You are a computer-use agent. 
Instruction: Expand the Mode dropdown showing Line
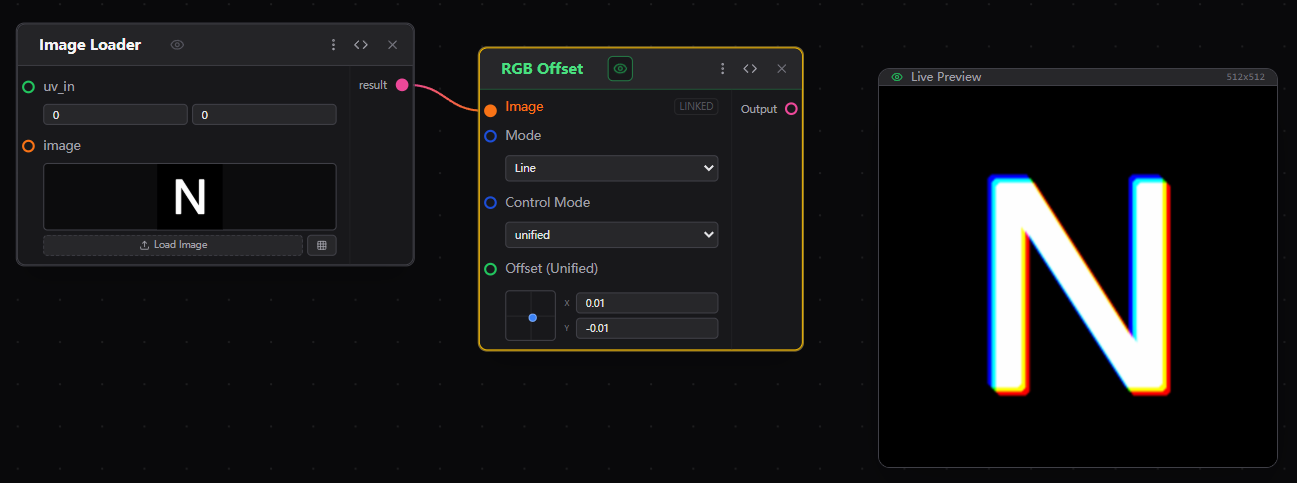click(611, 168)
